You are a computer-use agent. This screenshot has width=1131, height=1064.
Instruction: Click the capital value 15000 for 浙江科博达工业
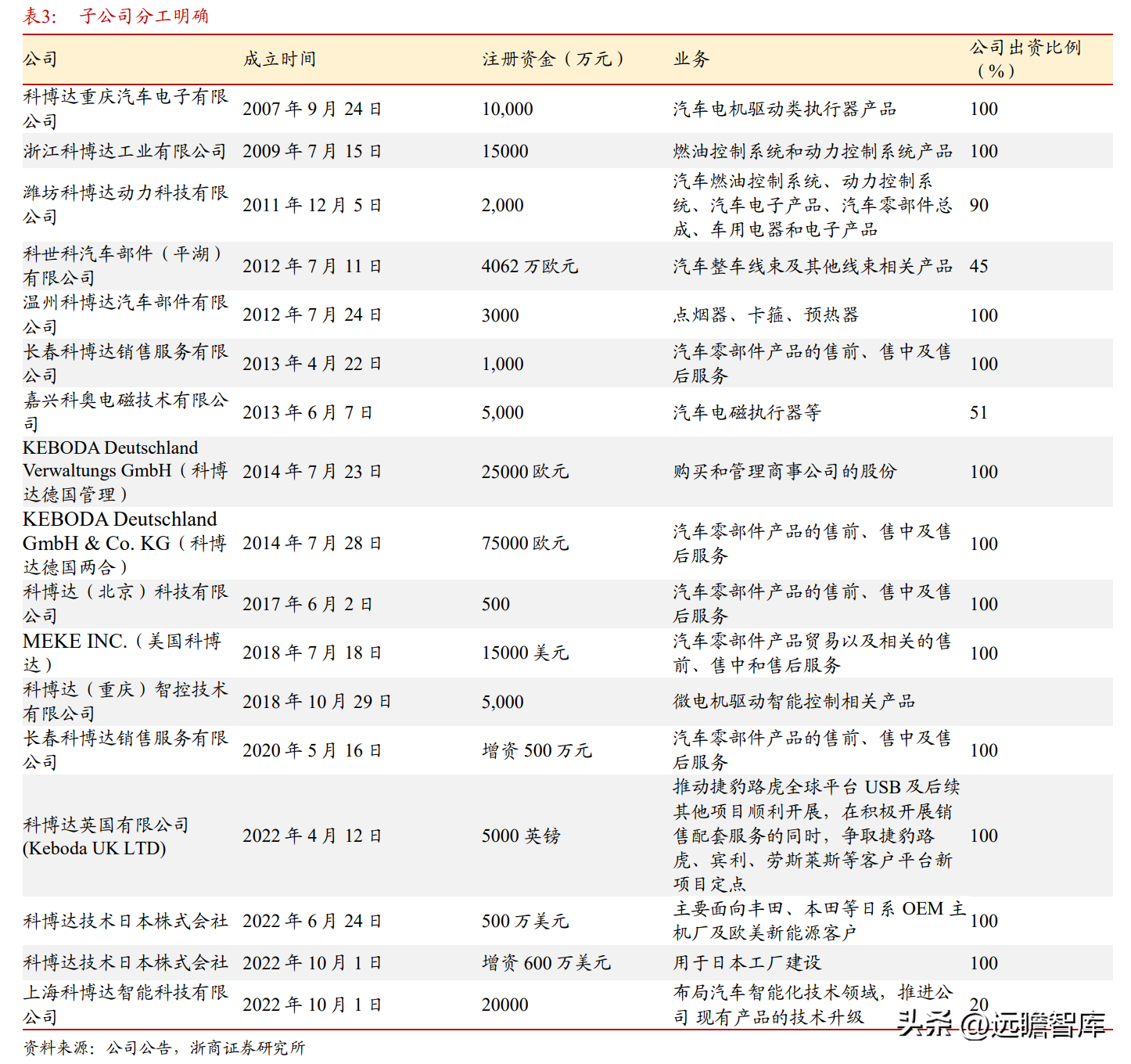[505, 151]
